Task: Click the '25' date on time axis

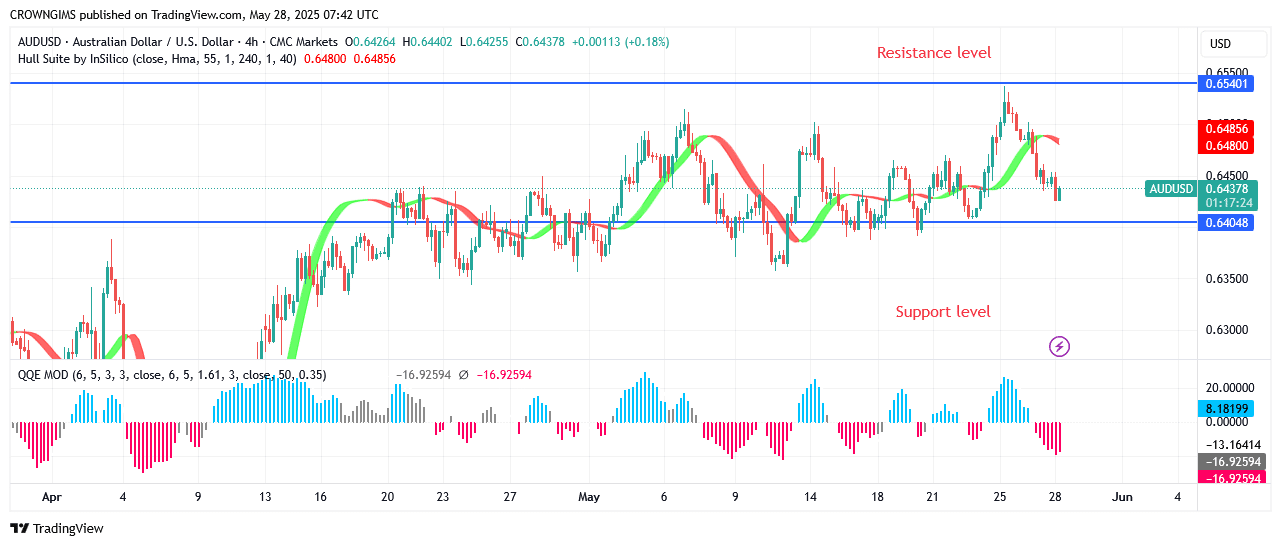Action: tap(1000, 497)
